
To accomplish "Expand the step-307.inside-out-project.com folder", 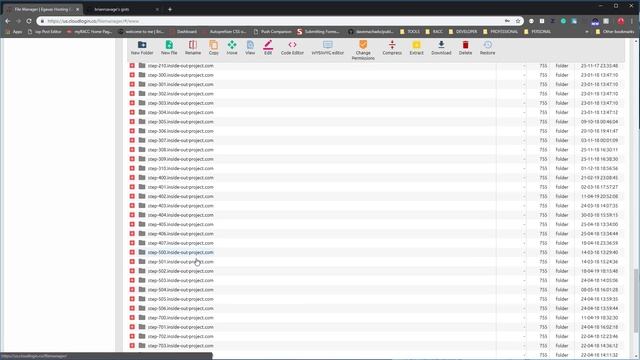I will [x=132, y=140].
